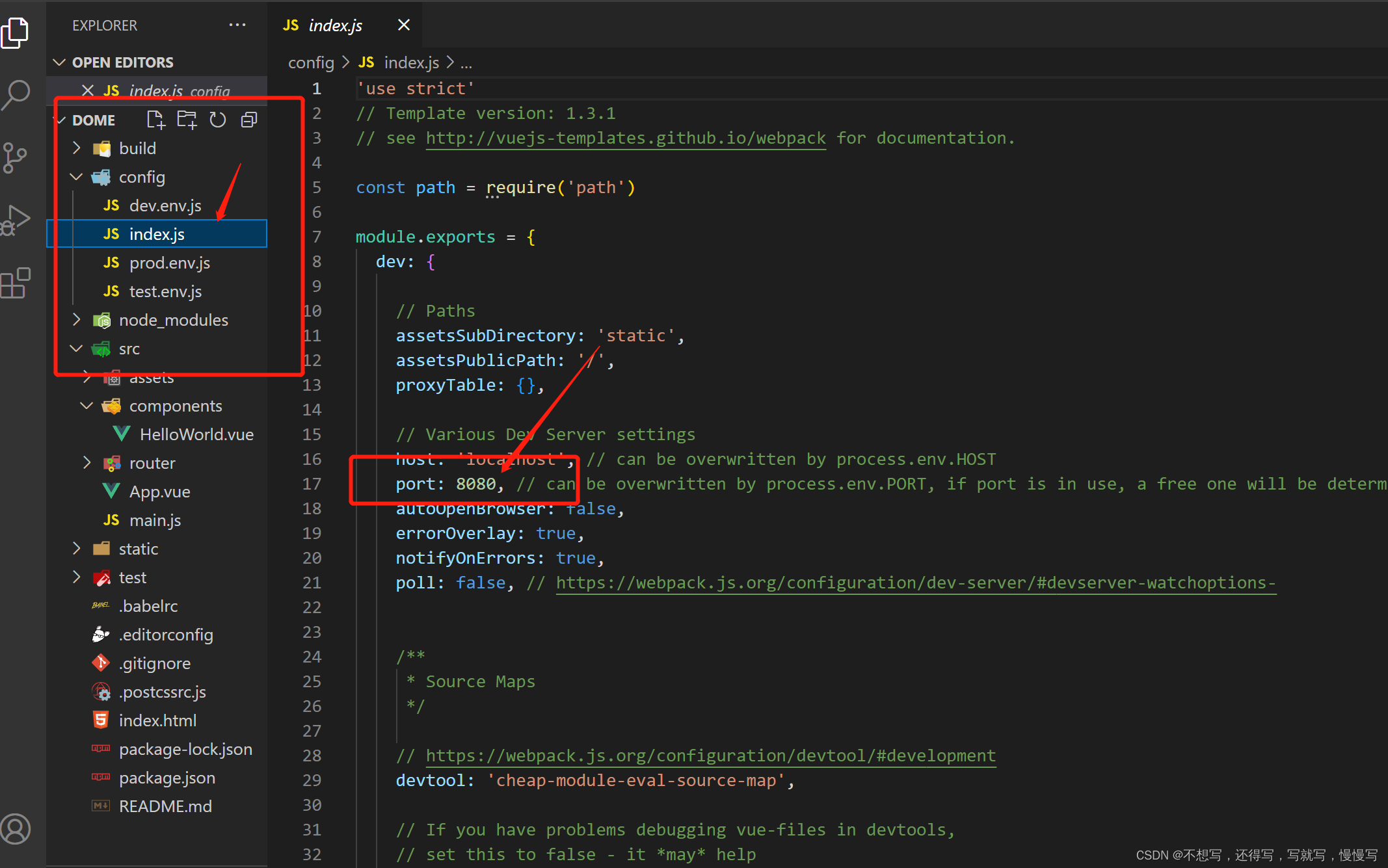Click the New Folder icon in DOME header
1388x868 pixels.
pyautogui.click(x=187, y=120)
